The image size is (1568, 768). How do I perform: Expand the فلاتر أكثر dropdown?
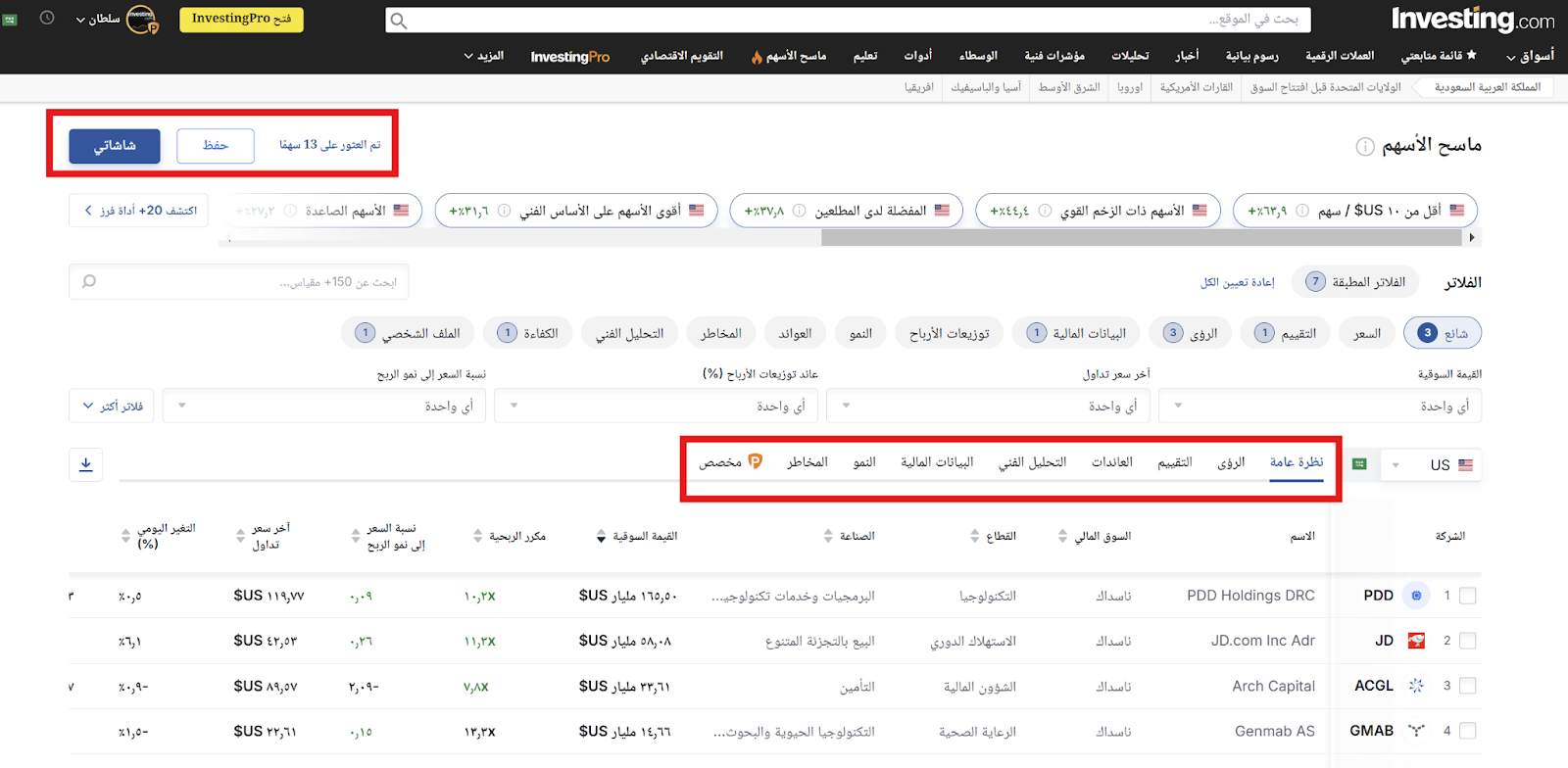pyautogui.click(x=112, y=406)
